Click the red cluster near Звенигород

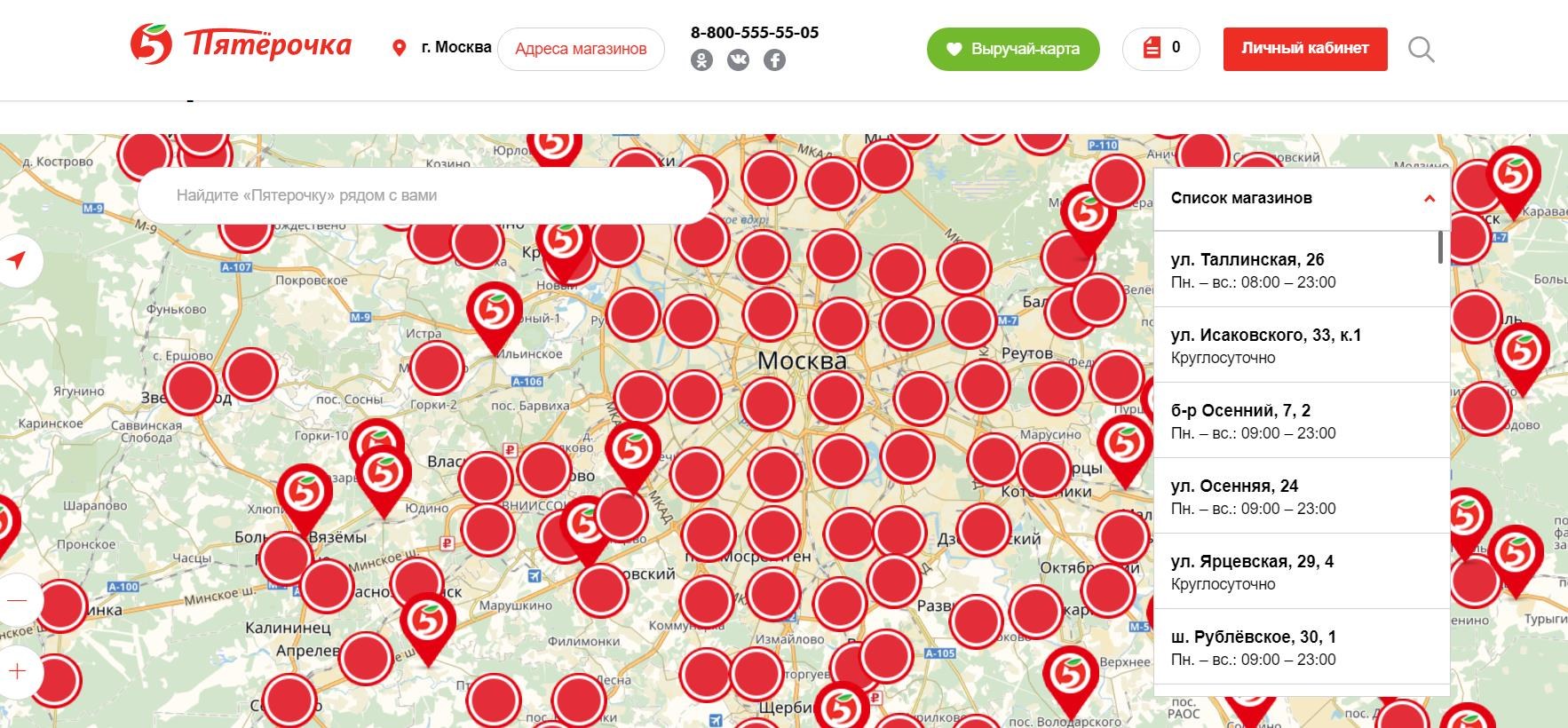pyautogui.click(x=191, y=389)
